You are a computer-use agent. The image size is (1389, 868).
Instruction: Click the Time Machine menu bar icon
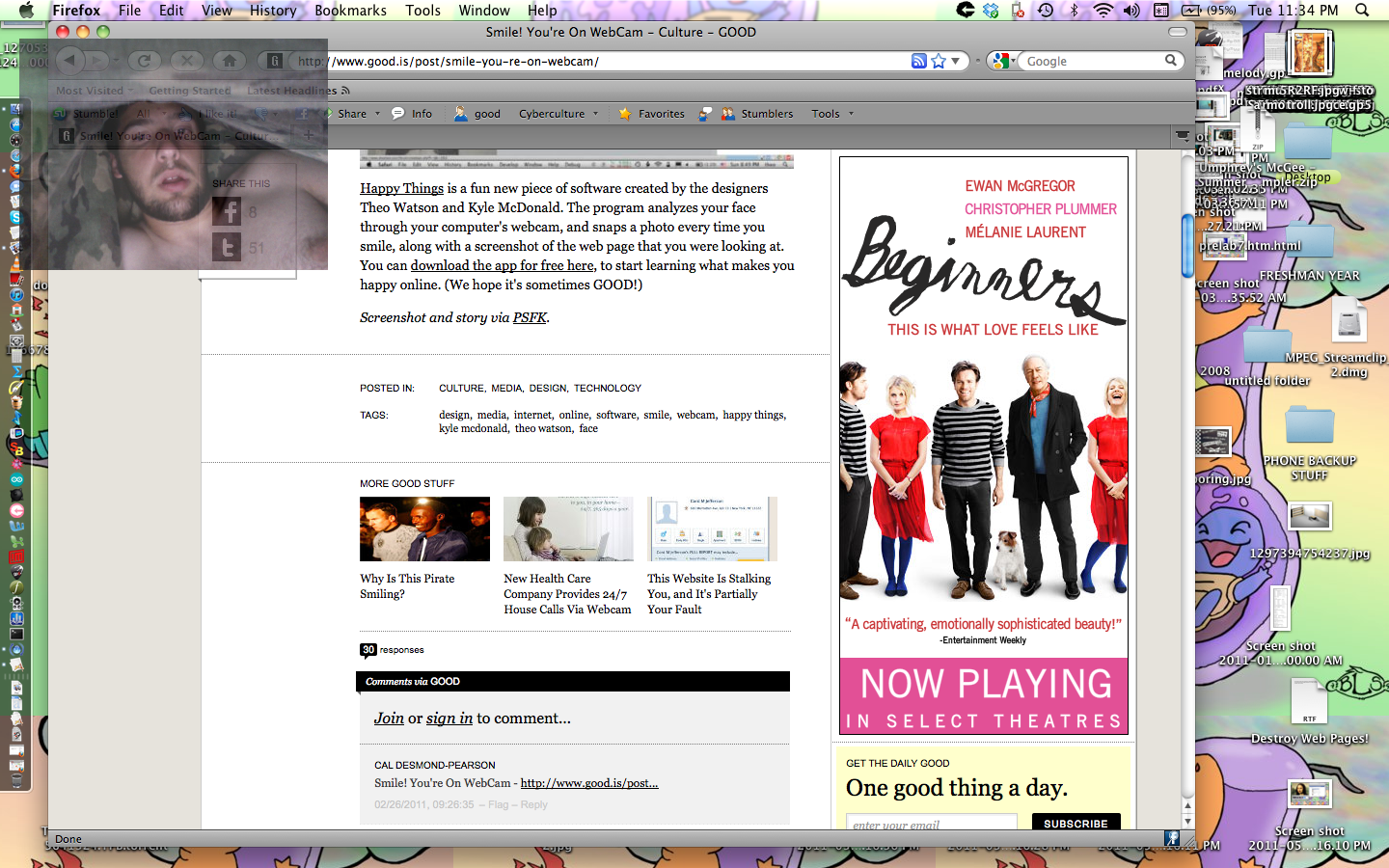[1046, 11]
